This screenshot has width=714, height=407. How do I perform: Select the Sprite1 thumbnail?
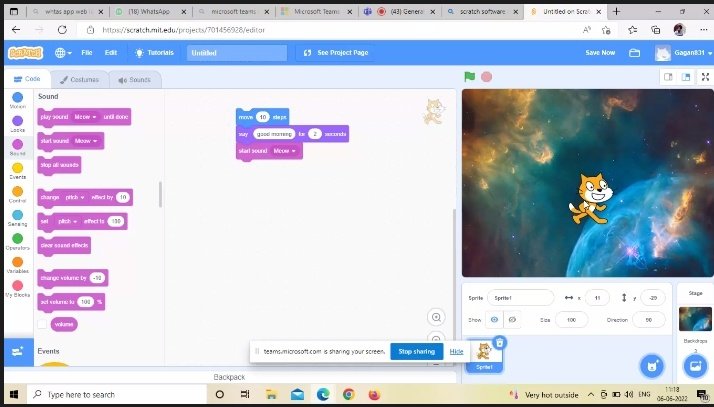click(484, 356)
